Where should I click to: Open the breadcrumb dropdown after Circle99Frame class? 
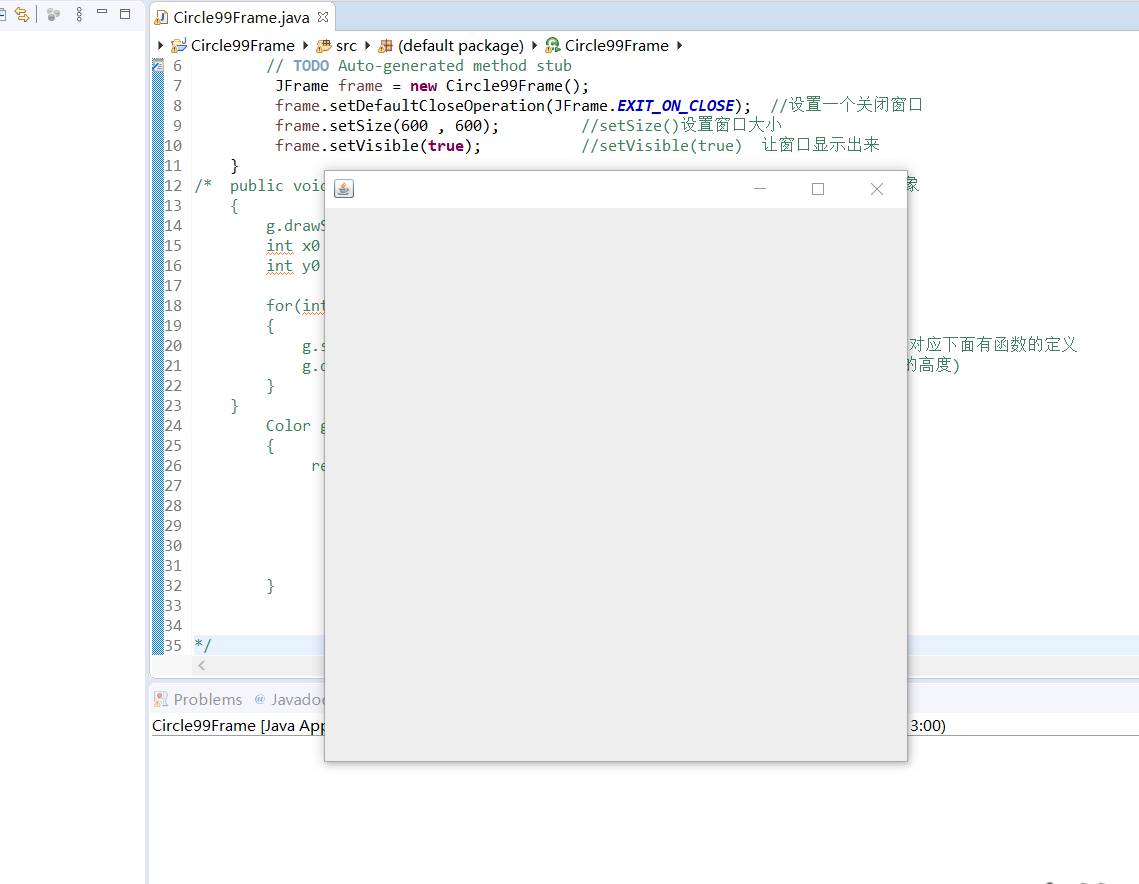678,45
